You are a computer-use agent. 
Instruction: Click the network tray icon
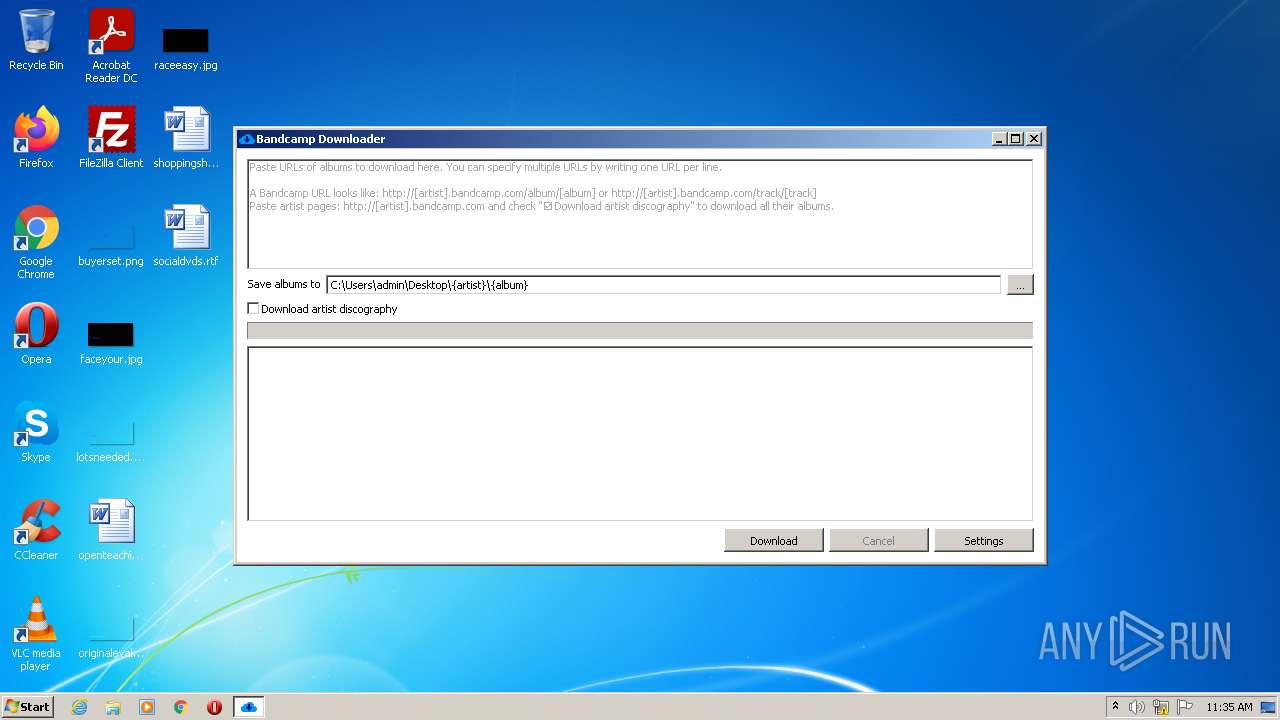tap(1161, 707)
